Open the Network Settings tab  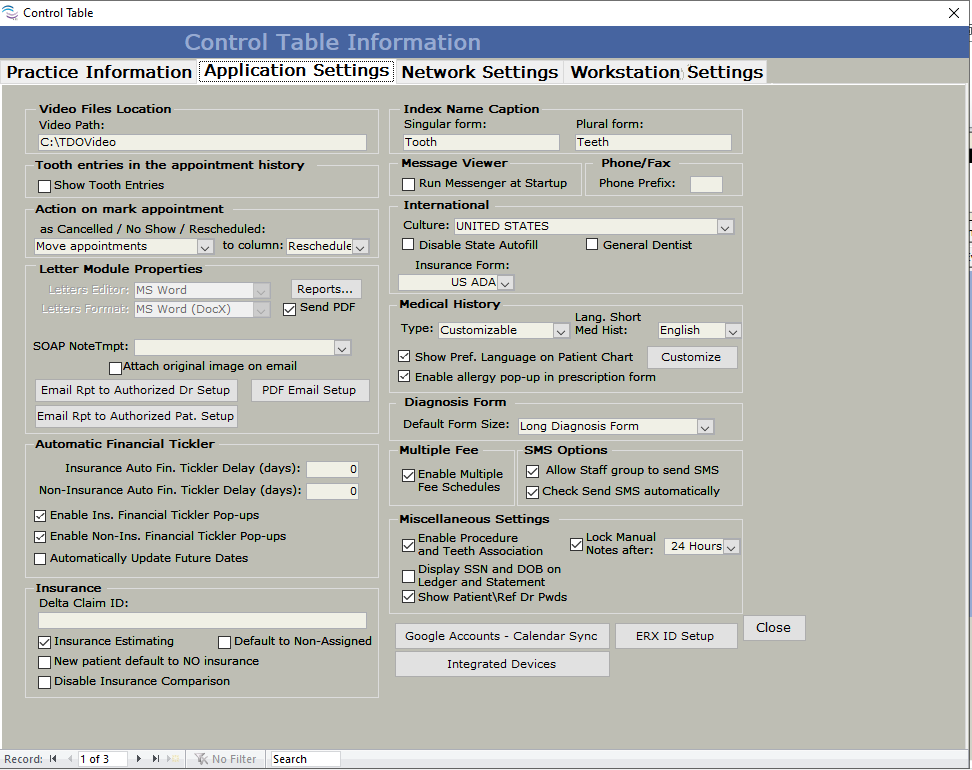click(x=479, y=72)
